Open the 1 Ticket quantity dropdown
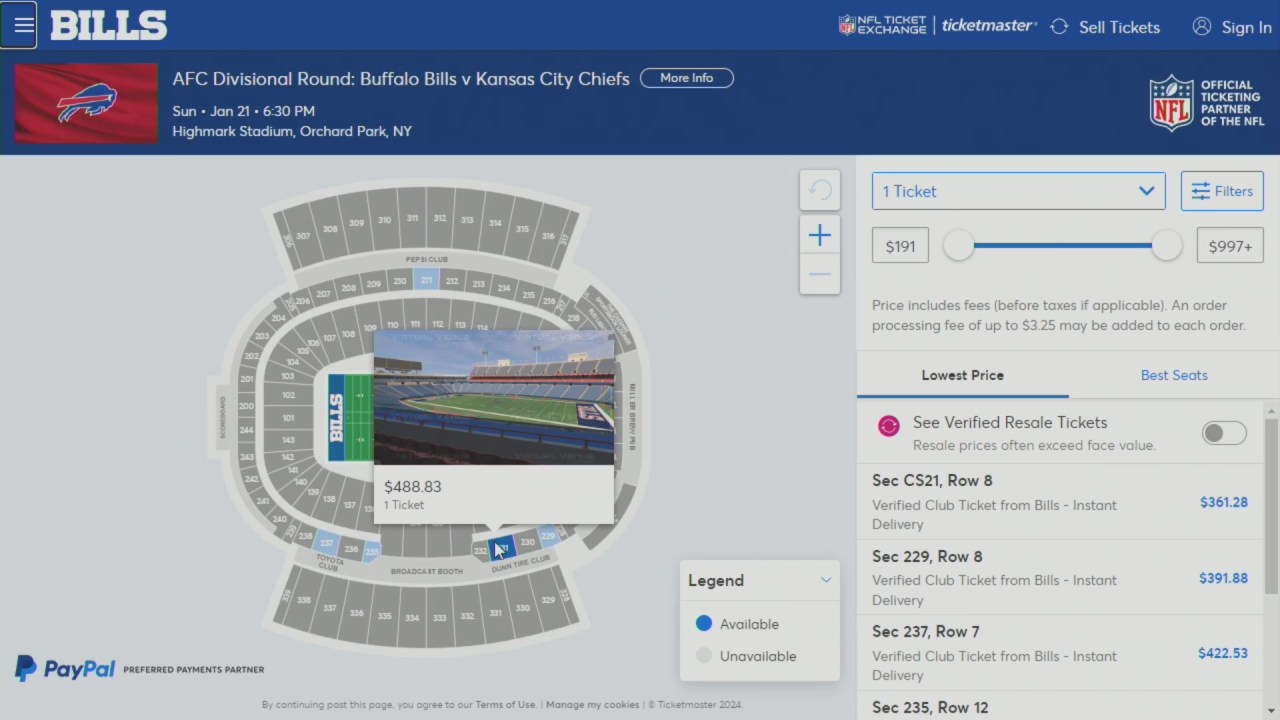The image size is (1280, 720). click(1018, 191)
